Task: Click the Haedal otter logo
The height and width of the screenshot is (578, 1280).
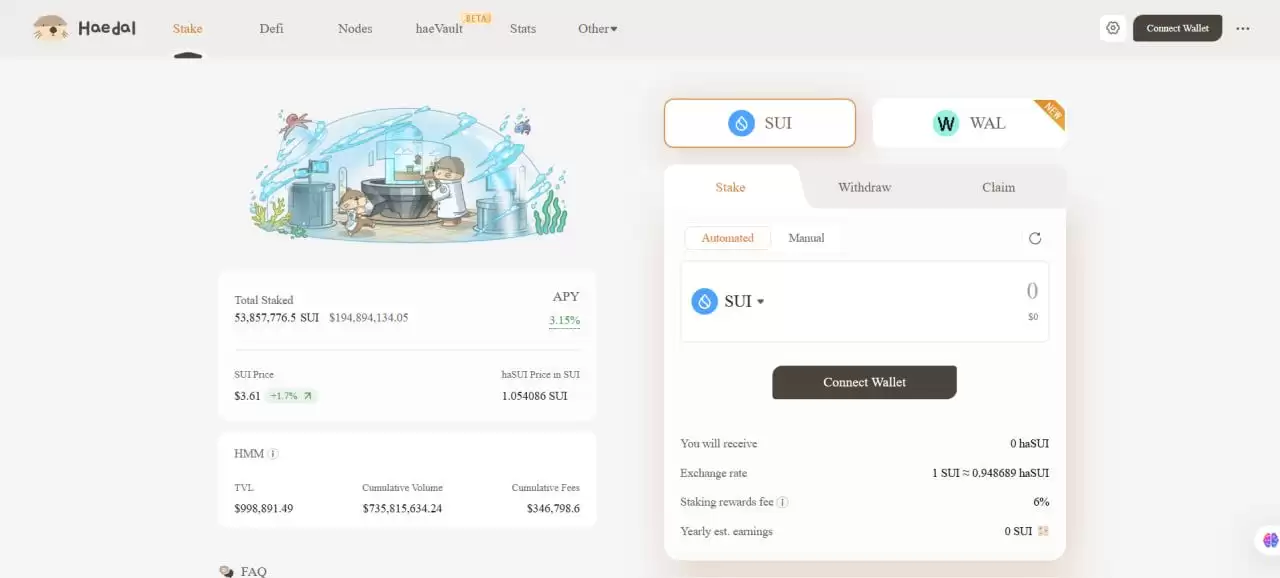Action: (x=50, y=28)
